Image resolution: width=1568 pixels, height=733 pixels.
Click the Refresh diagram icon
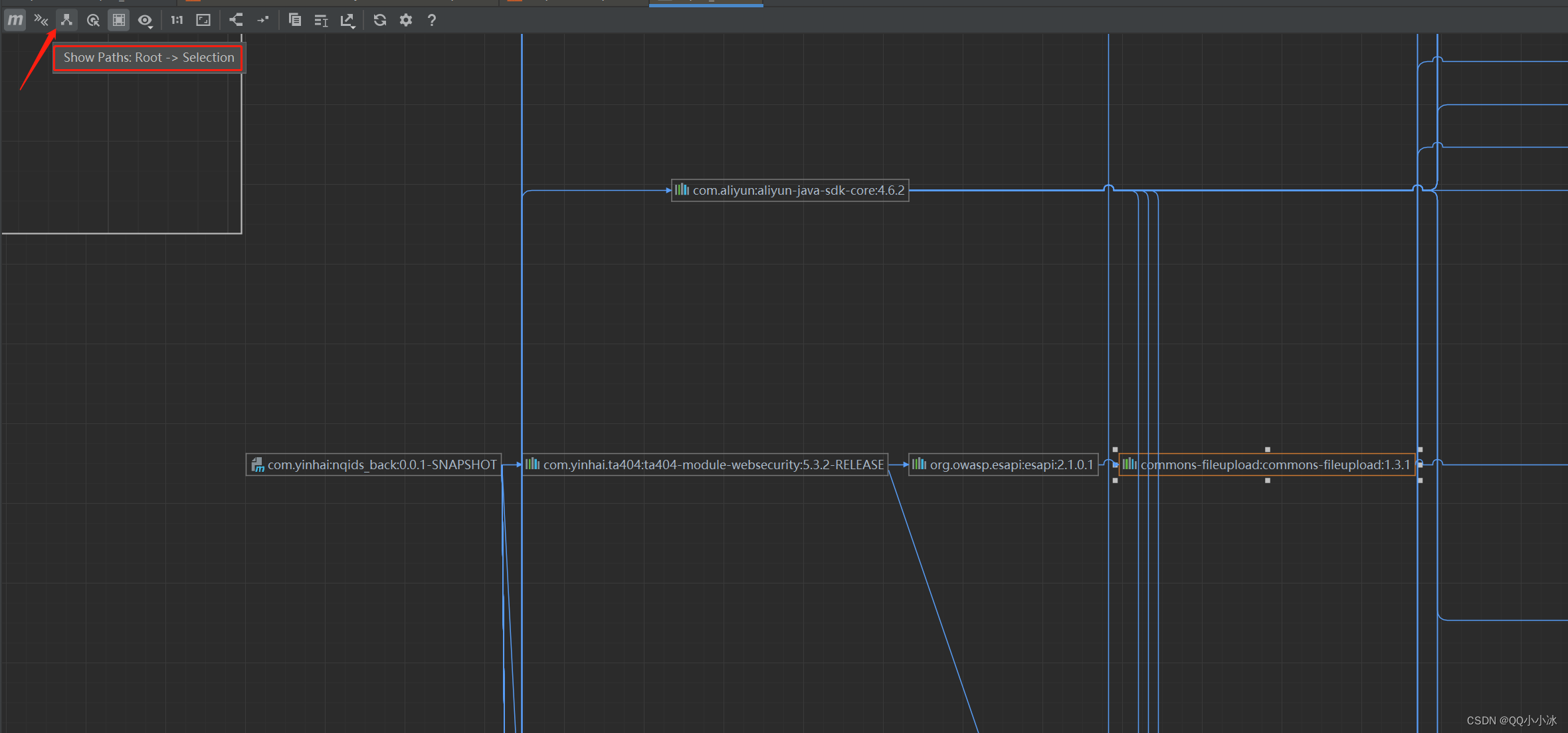pos(379,20)
